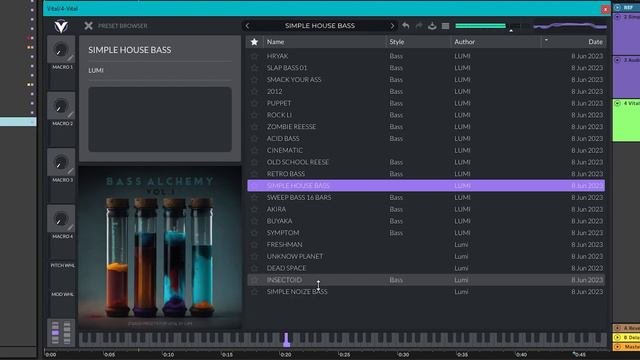Click the preset comments text box

click(x=160, y=119)
